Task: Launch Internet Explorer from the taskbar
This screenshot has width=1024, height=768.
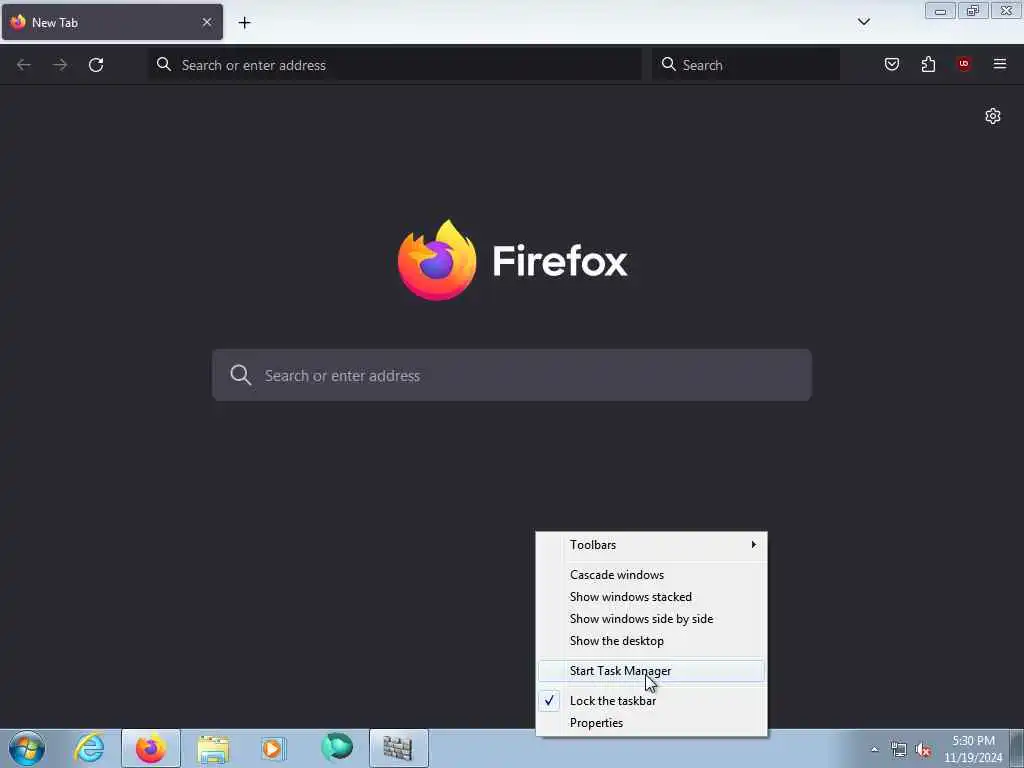Action: pos(89,748)
